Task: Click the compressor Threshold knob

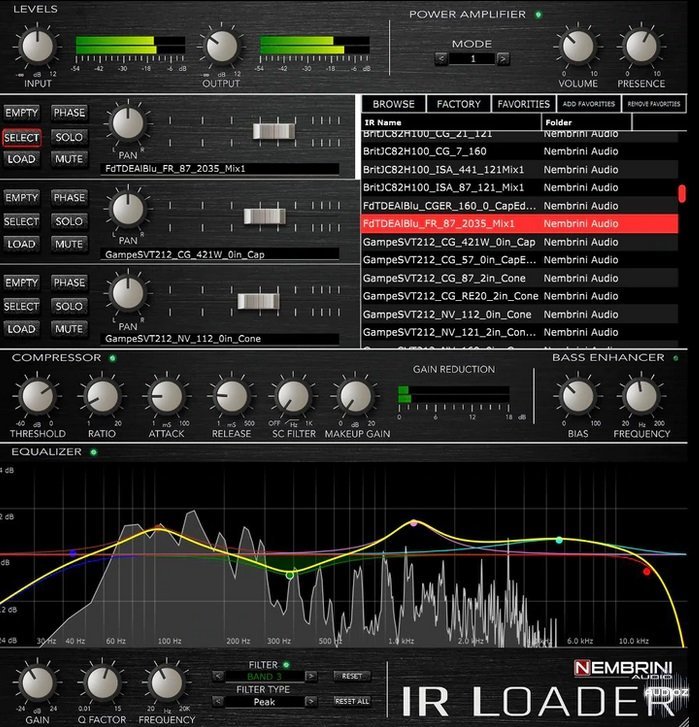Action: tap(38, 397)
